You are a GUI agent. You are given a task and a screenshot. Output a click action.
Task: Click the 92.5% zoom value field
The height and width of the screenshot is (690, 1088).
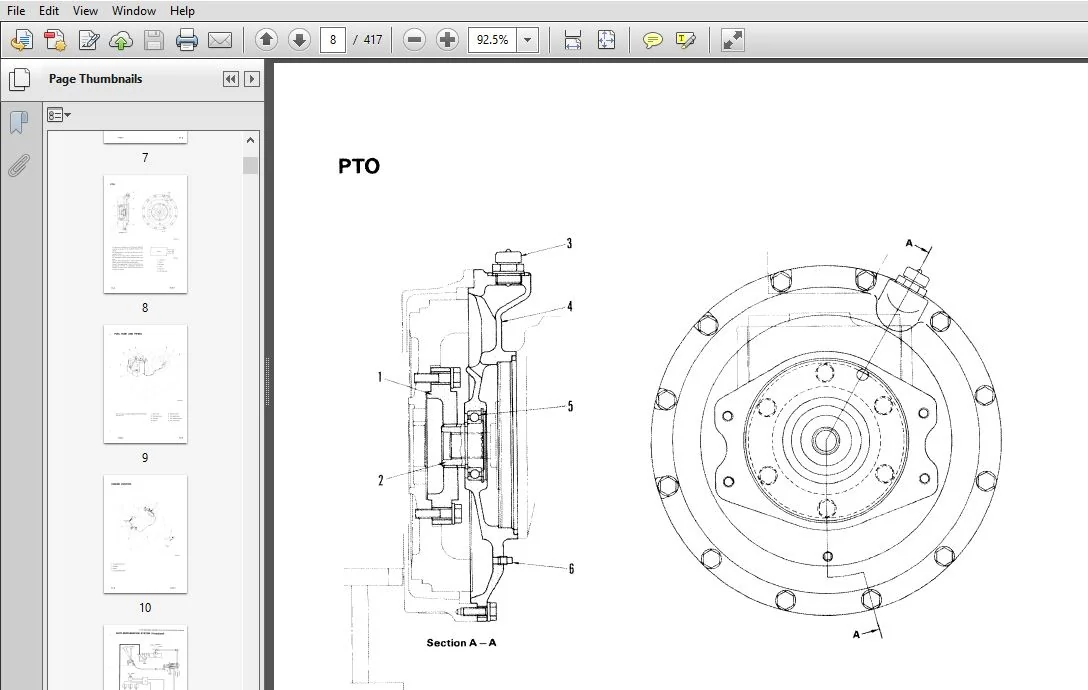tap(493, 40)
